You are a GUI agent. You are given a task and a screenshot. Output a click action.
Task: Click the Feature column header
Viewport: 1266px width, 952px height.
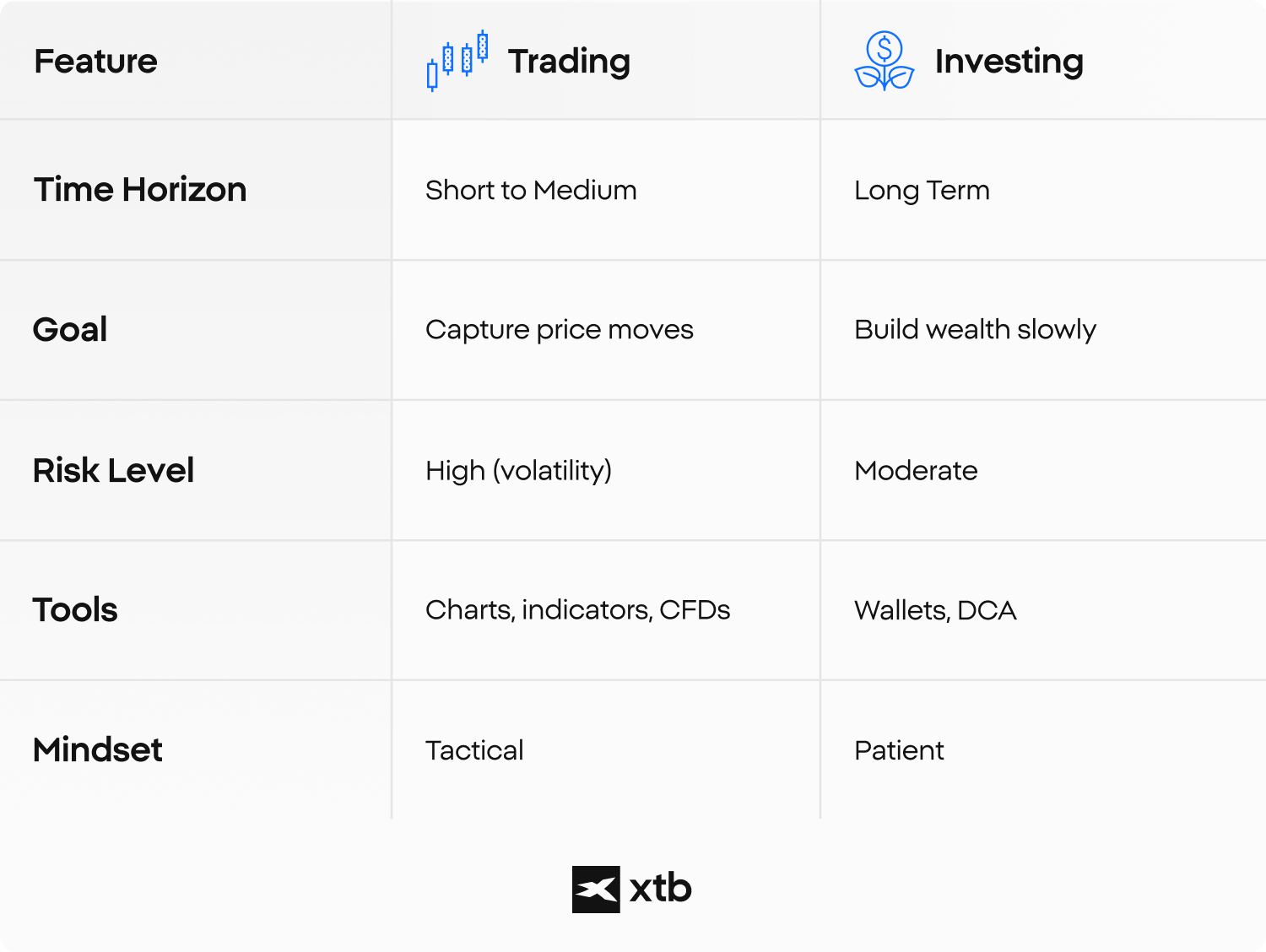95,61
